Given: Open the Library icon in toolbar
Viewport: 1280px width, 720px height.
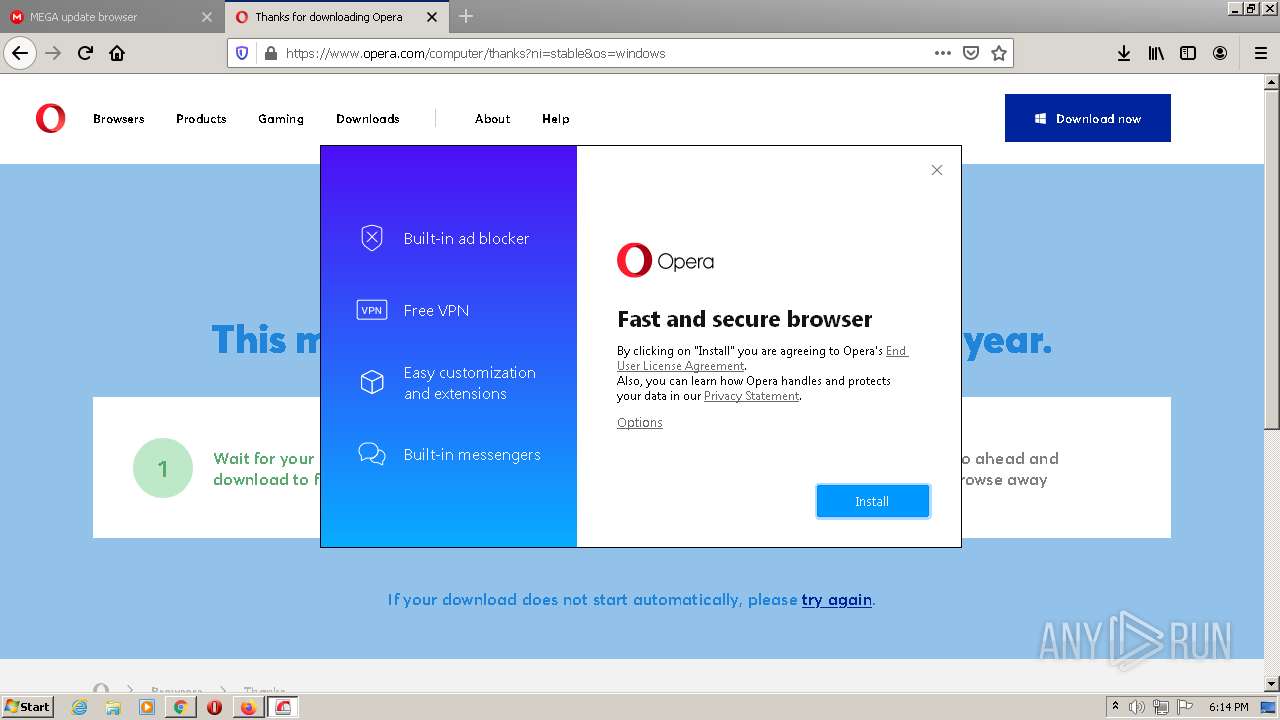Looking at the screenshot, I should (x=1156, y=53).
